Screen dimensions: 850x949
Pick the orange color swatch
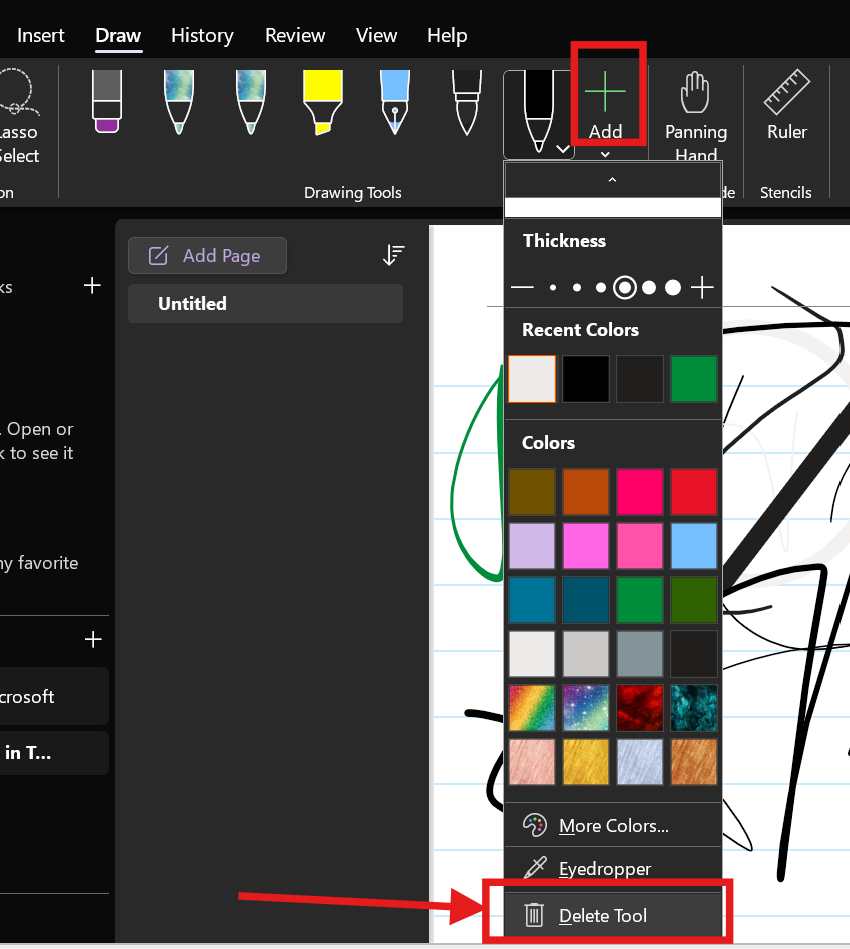point(585,491)
